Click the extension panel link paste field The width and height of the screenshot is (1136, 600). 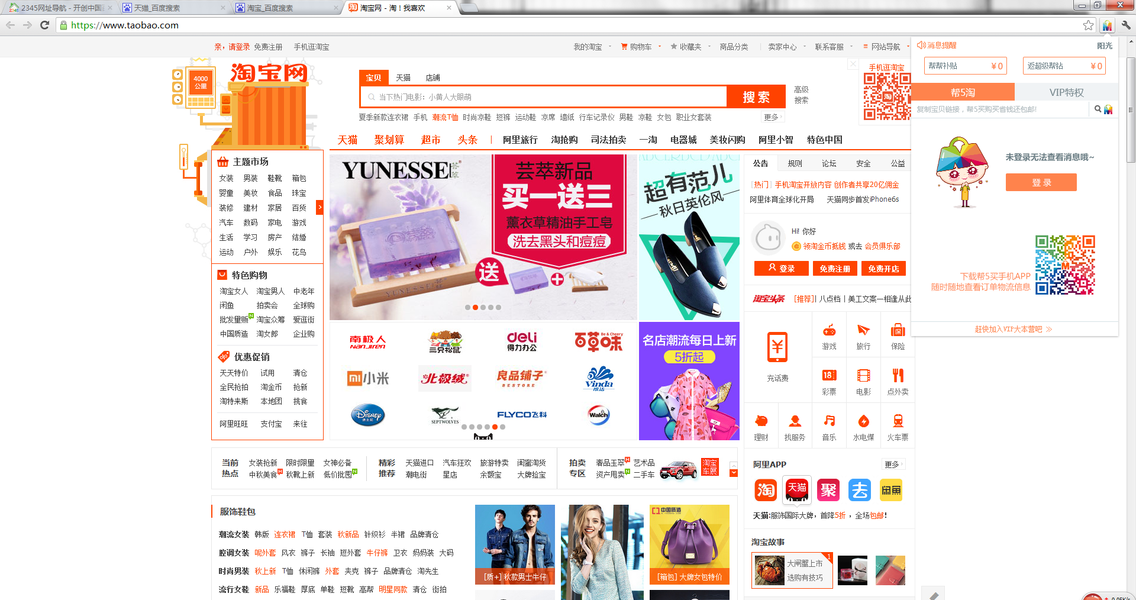pos(1001,109)
